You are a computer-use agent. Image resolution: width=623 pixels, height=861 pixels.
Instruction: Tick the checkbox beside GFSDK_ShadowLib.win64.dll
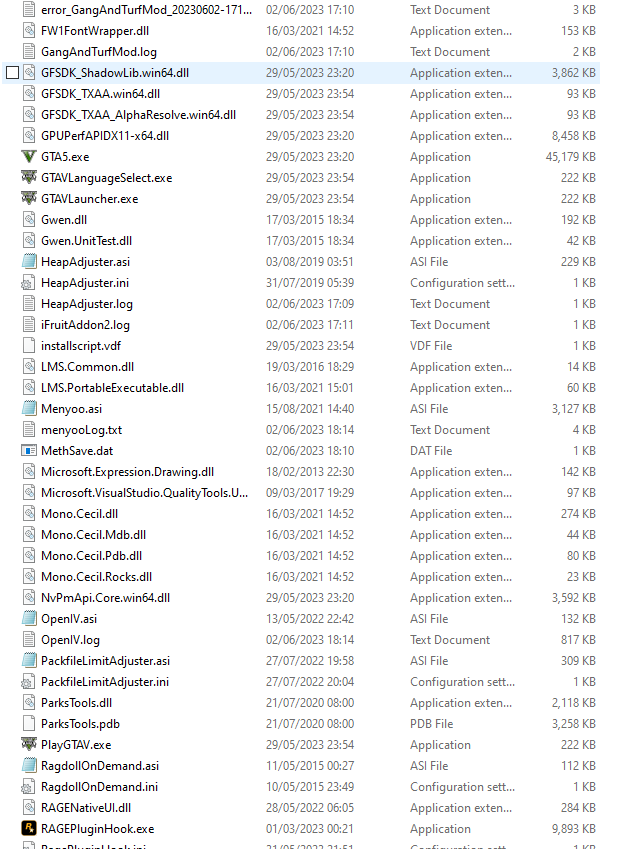click(13, 73)
